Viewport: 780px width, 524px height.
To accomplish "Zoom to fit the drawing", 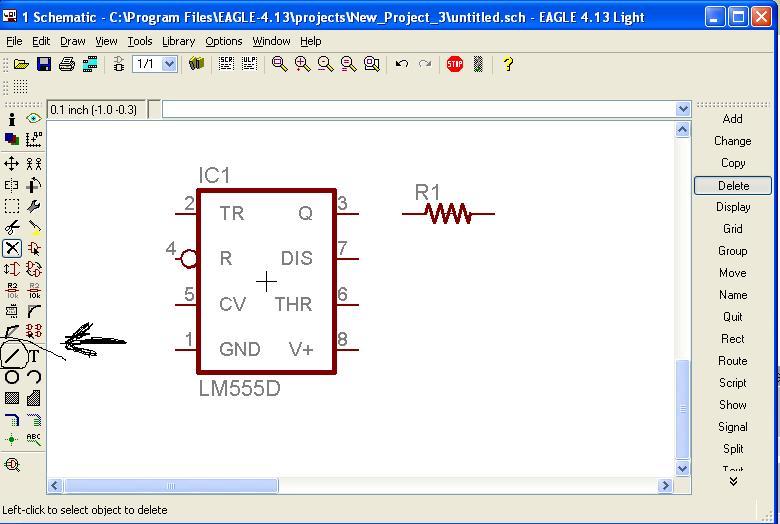I will (280, 64).
